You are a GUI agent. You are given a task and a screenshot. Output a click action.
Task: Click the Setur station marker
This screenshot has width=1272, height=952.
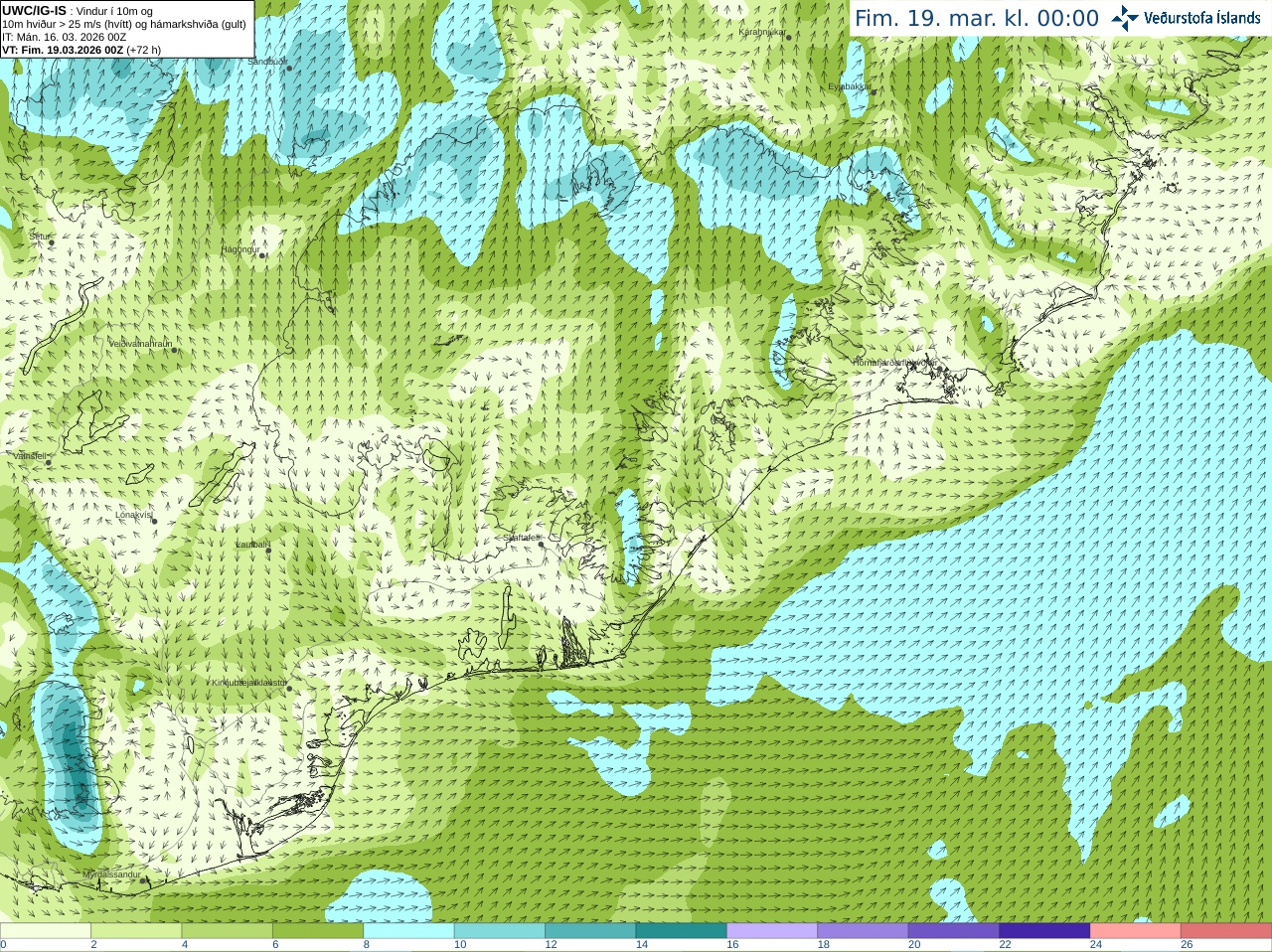click(50, 241)
